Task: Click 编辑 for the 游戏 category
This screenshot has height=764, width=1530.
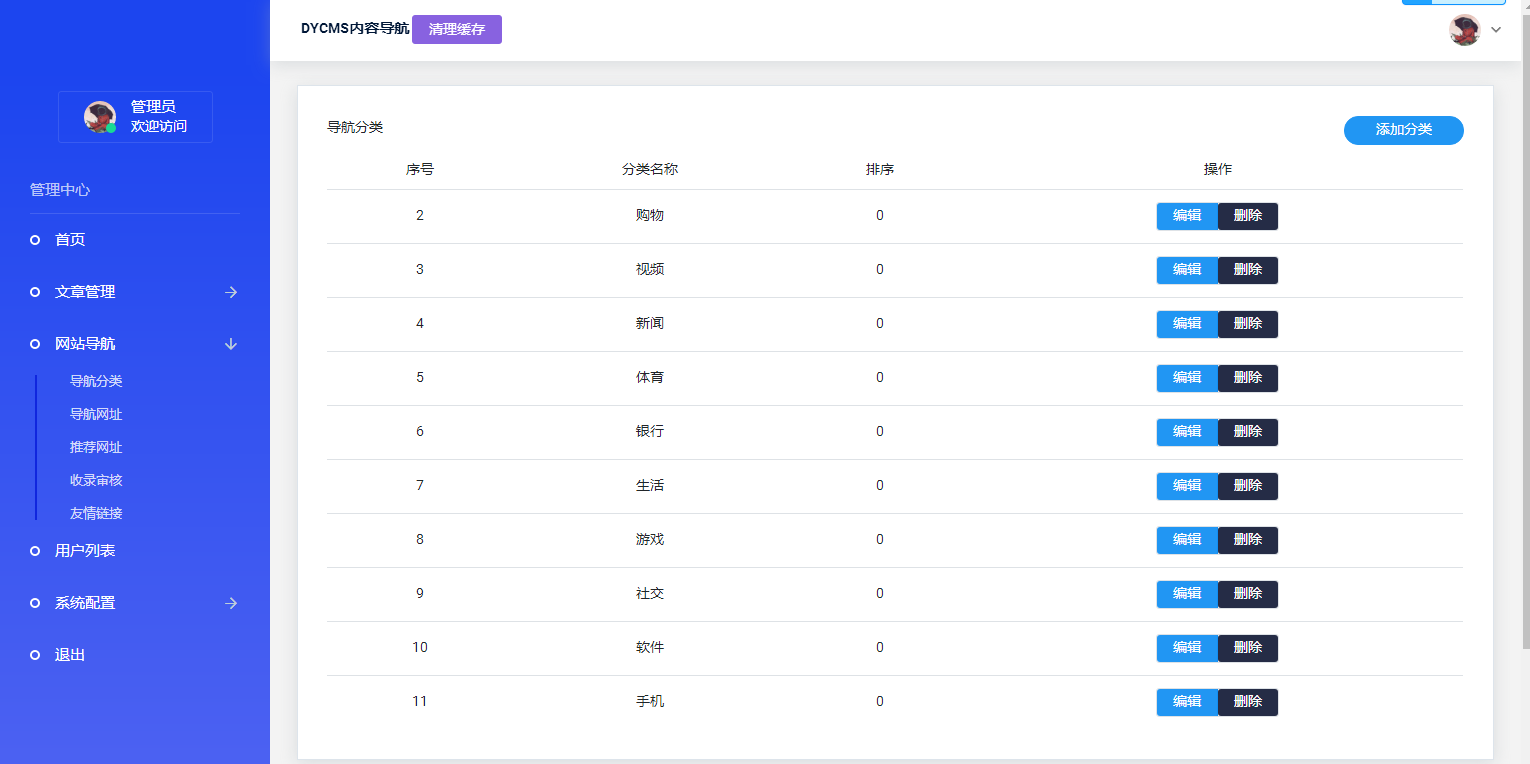Action: pyautogui.click(x=1187, y=540)
